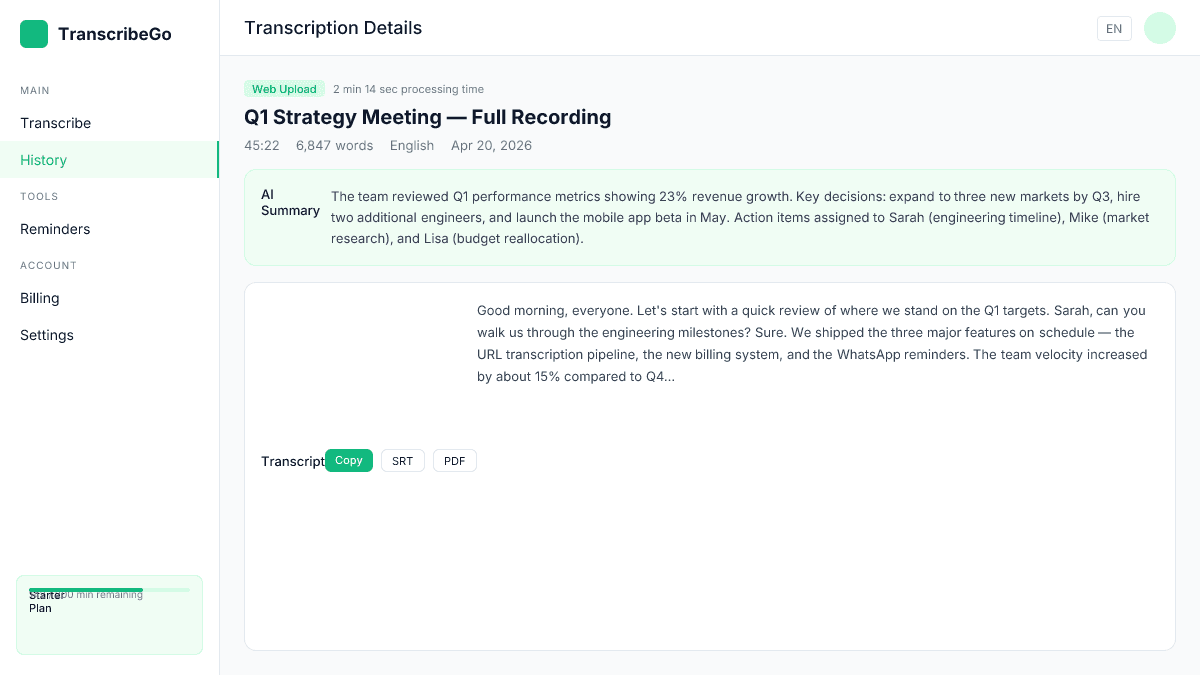Open the EN language selector
Image resolution: width=1200 pixels, height=675 pixels.
click(x=1114, y=28)
